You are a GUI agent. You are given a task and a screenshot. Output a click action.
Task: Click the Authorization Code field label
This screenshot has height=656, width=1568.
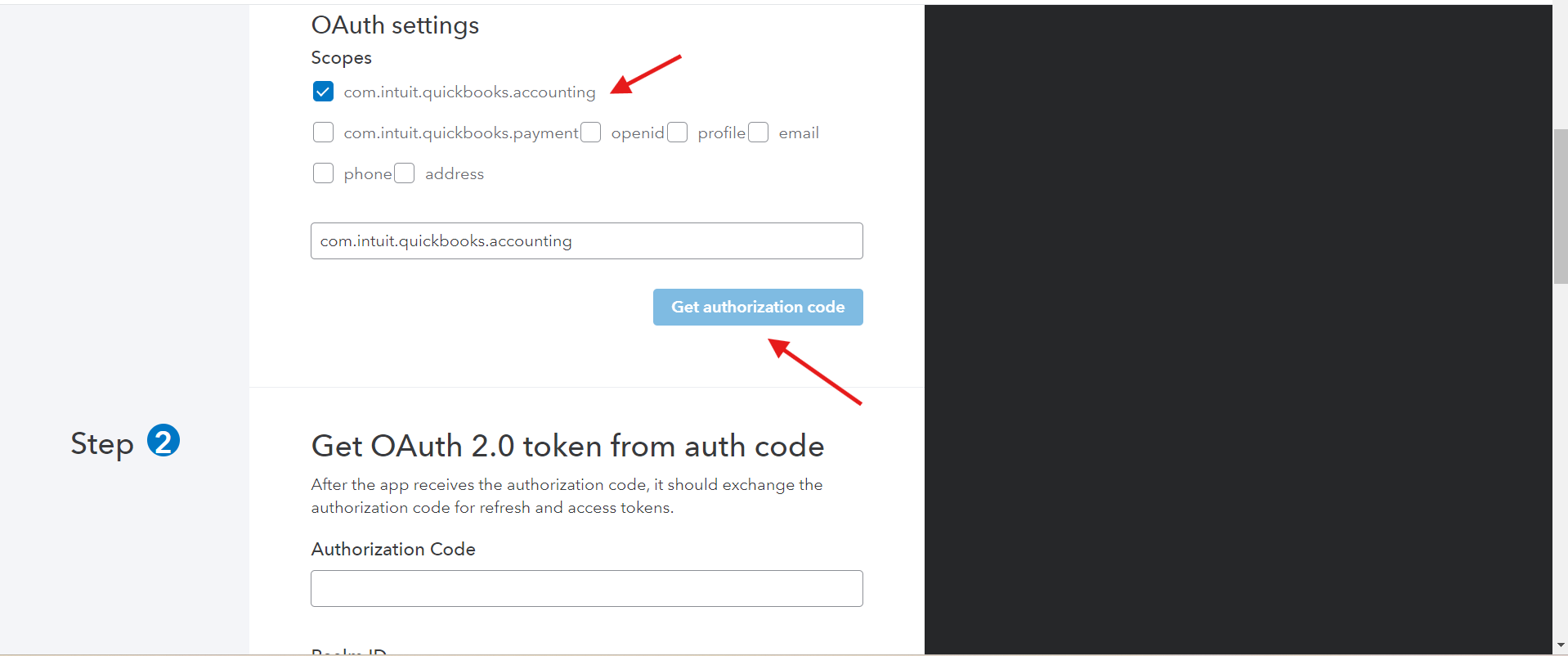[393, 549]
